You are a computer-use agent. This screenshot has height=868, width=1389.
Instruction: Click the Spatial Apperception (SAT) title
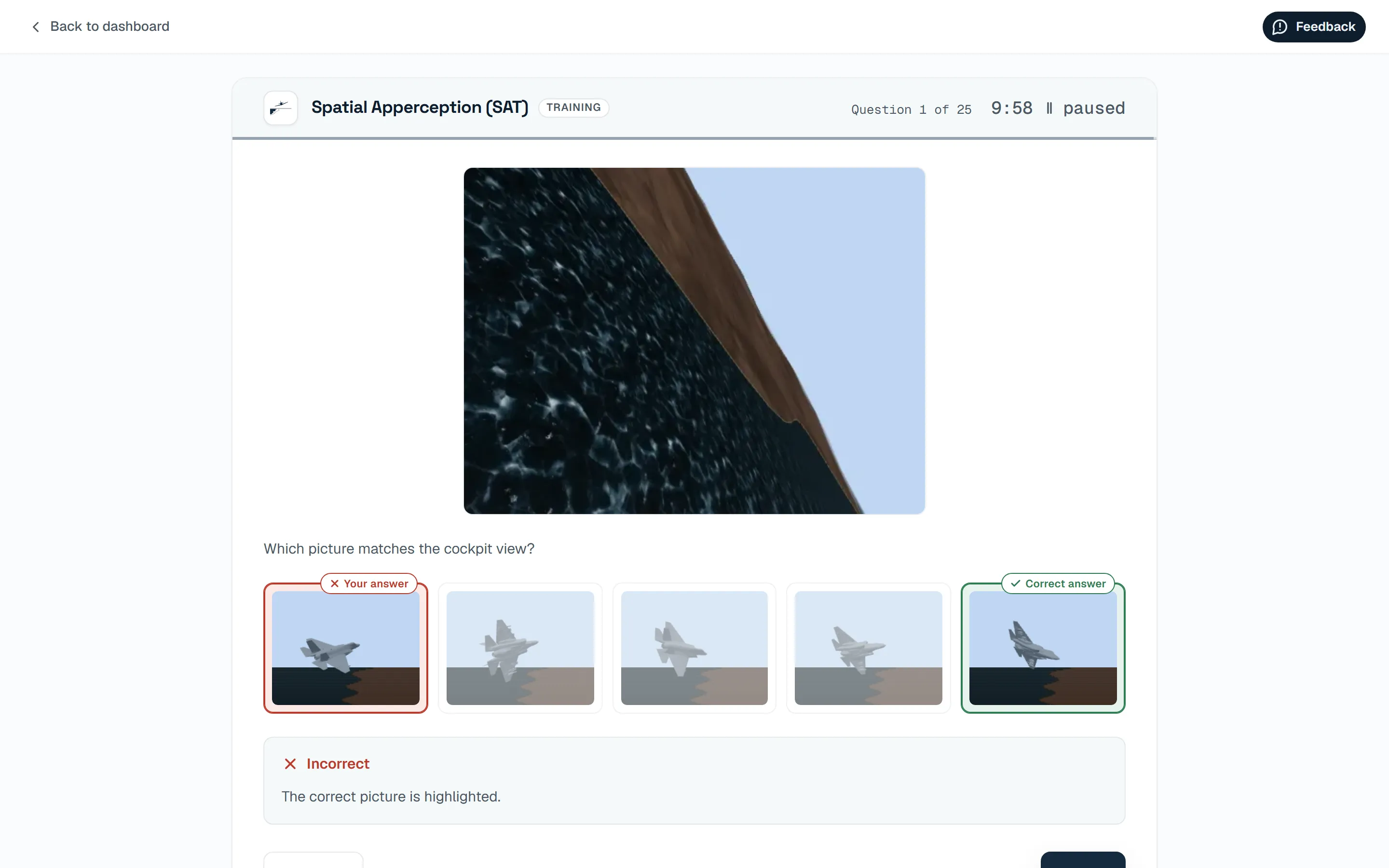420,108
